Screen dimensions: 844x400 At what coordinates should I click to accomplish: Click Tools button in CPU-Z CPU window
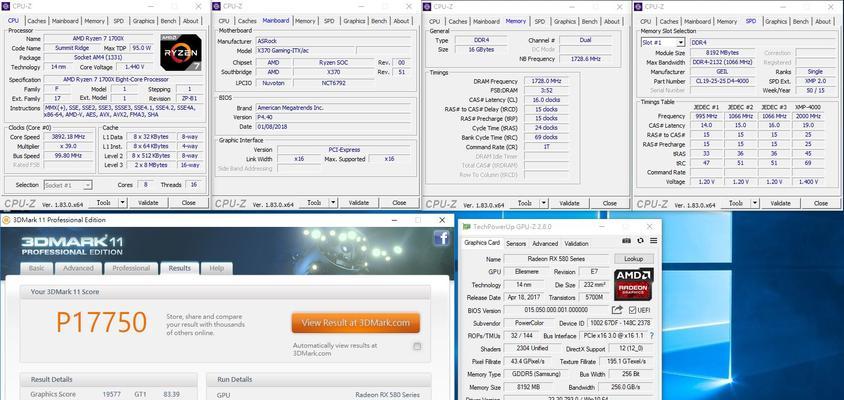(x=103, y=203)
